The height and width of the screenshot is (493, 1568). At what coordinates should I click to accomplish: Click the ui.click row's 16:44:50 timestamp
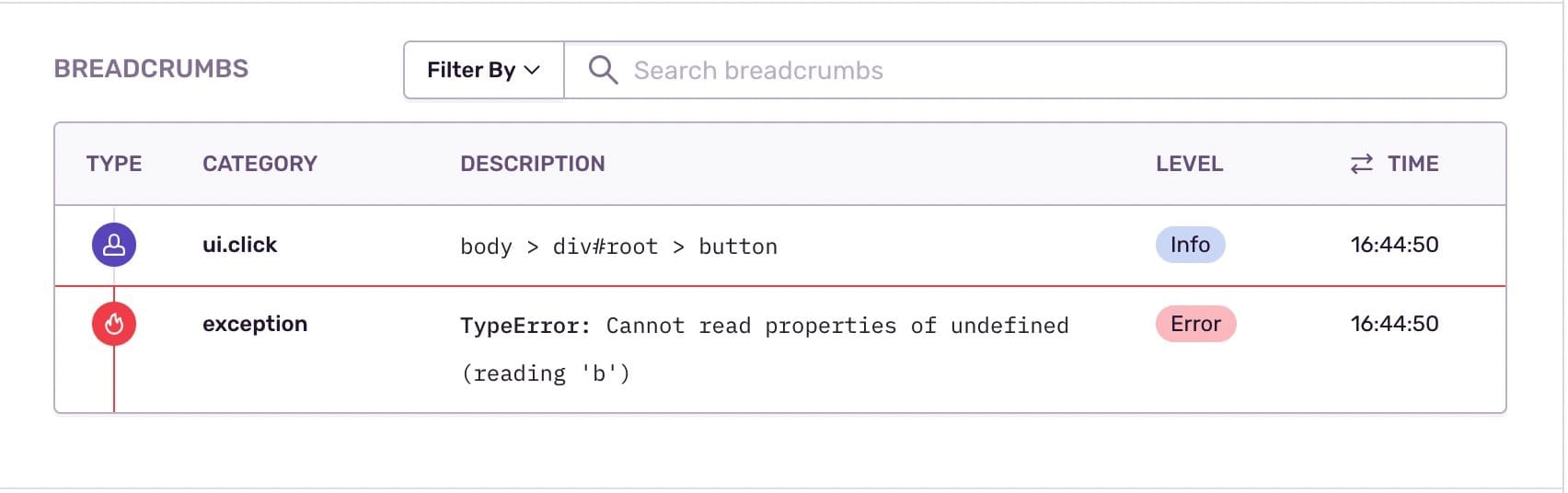1394,245
